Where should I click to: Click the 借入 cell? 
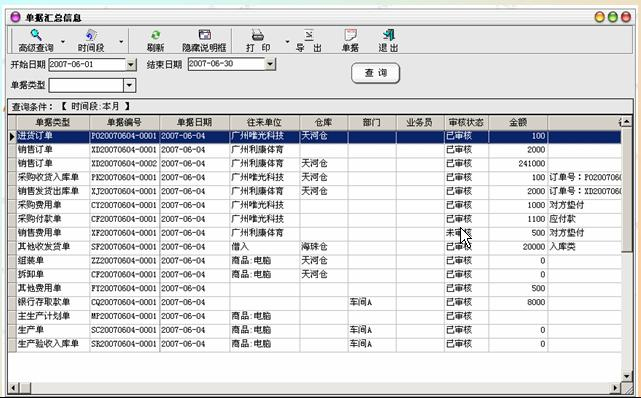[264, 247]
